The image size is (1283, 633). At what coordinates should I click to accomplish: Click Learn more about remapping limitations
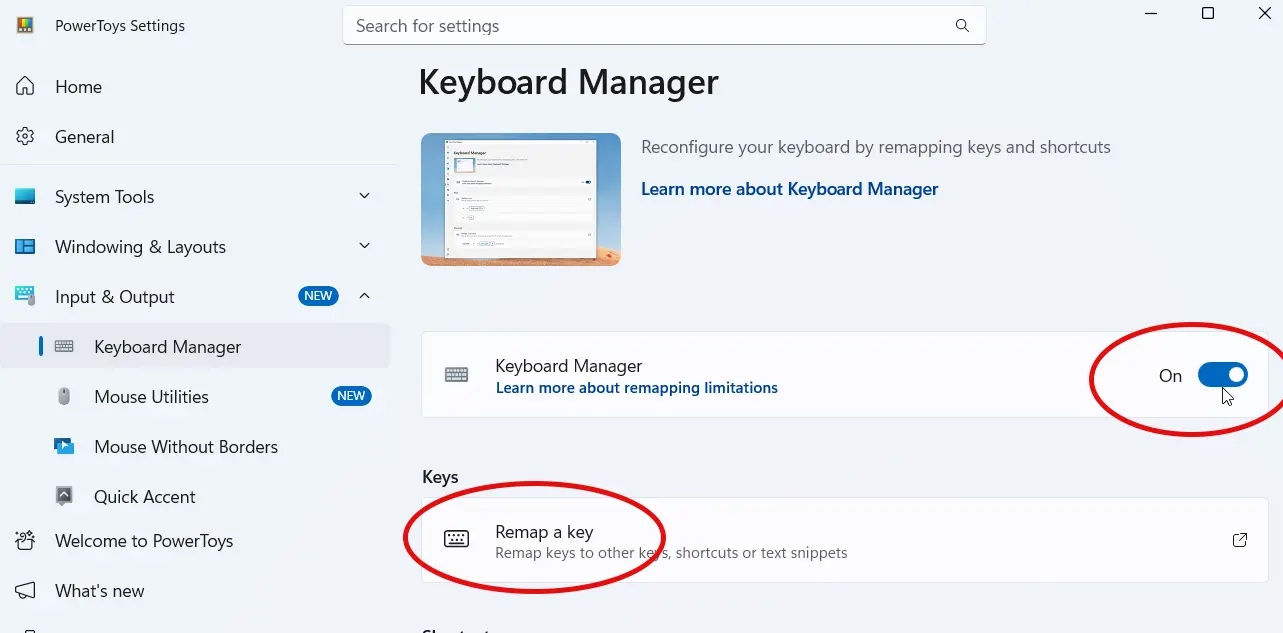pos(637,387)
